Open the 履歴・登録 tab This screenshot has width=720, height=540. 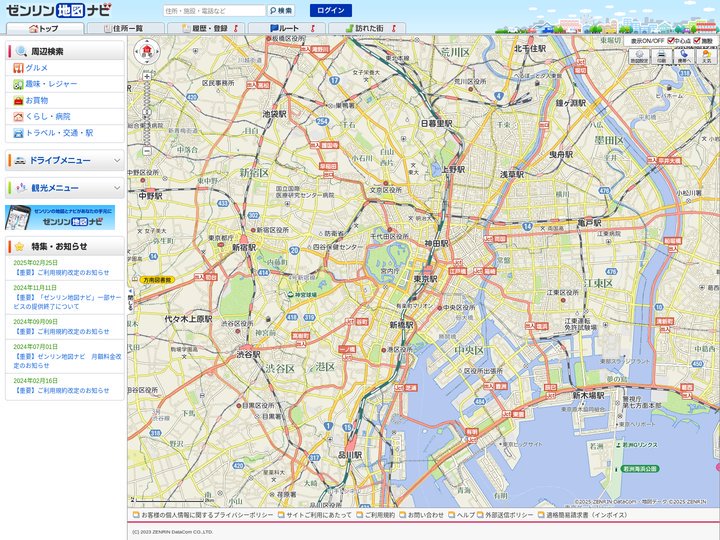(206, 28)
